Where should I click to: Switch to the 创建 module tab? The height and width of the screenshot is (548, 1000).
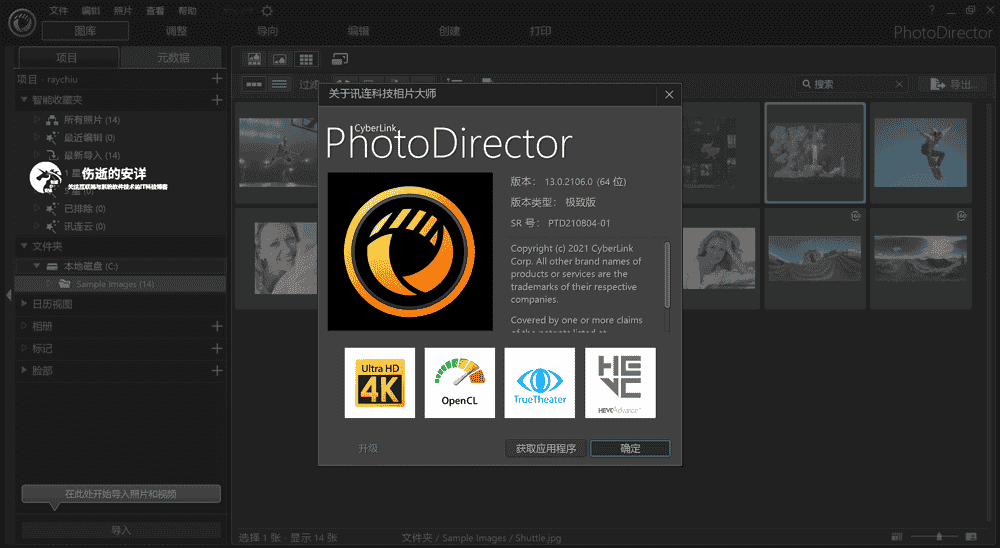coord(450,31)
